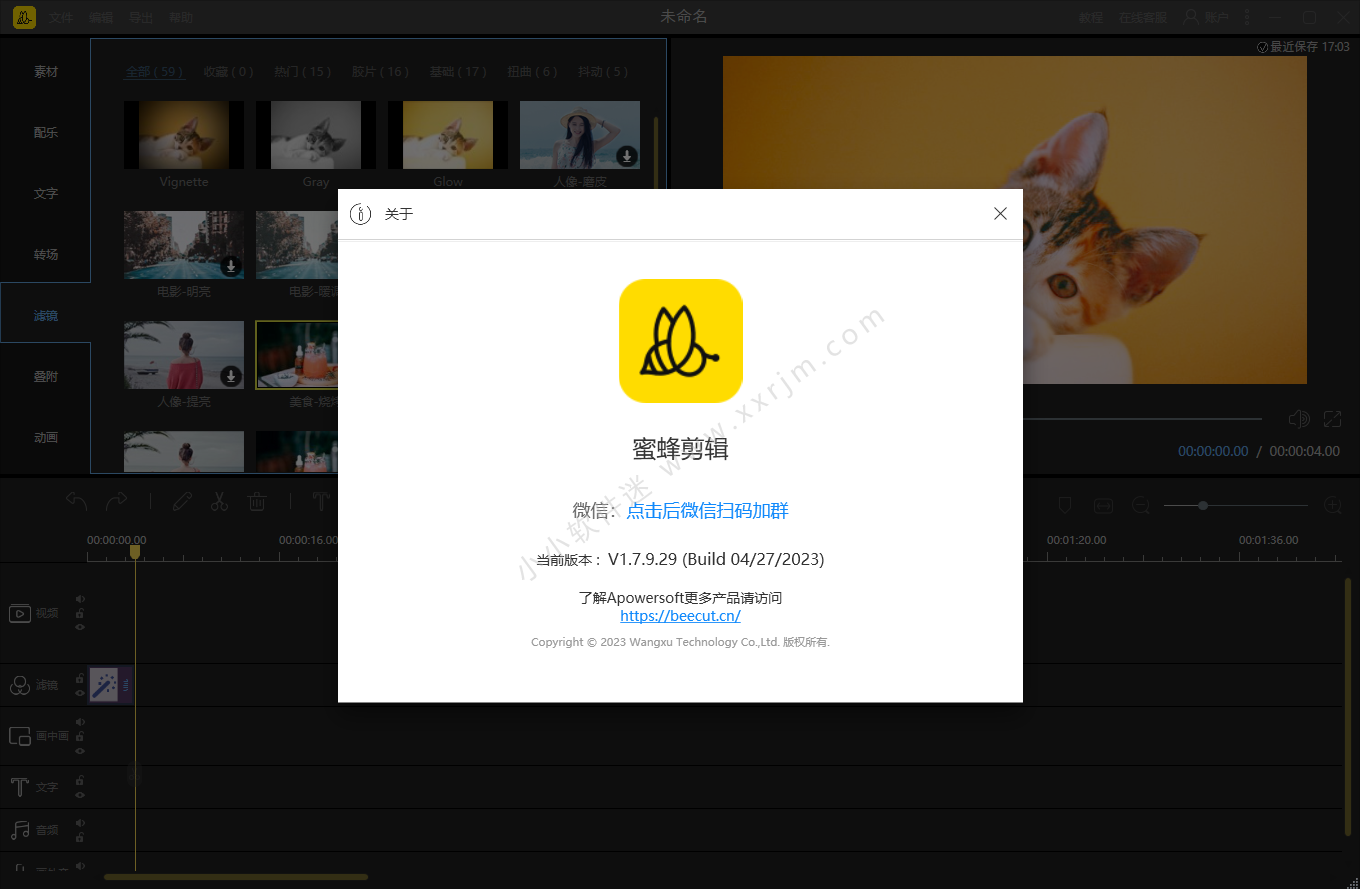Show the 胶片 (16) filter category
Viewport: 1360px width, 889px height.
tap(380, 72)
